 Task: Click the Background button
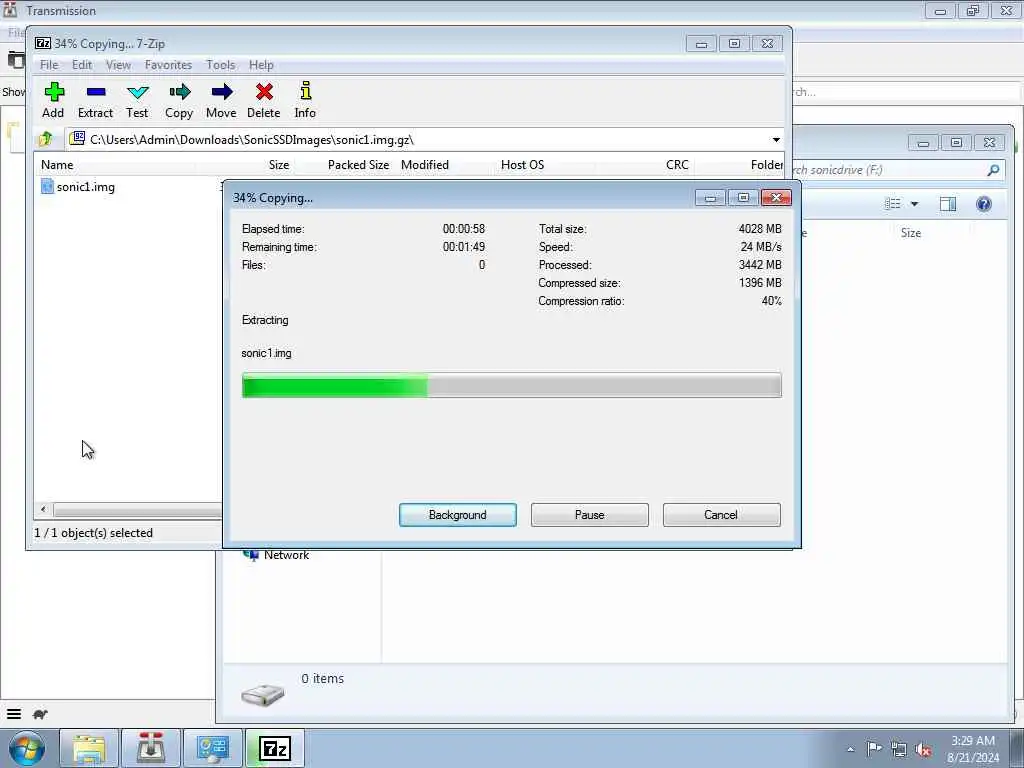(x=458, y=515)
